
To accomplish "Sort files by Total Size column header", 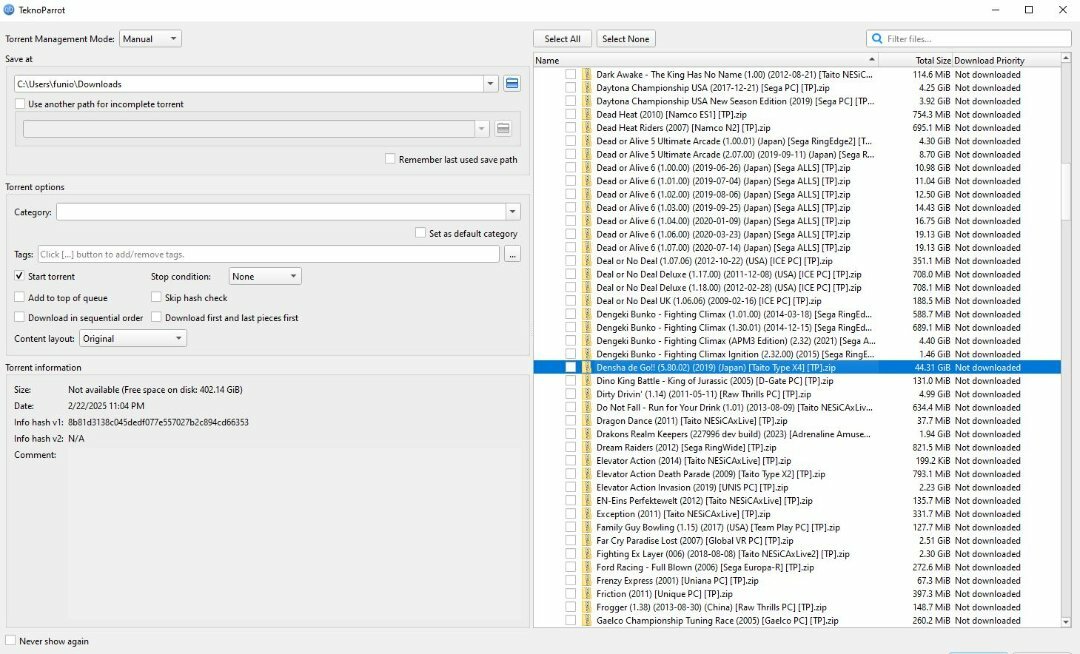I will coord(915,60).
